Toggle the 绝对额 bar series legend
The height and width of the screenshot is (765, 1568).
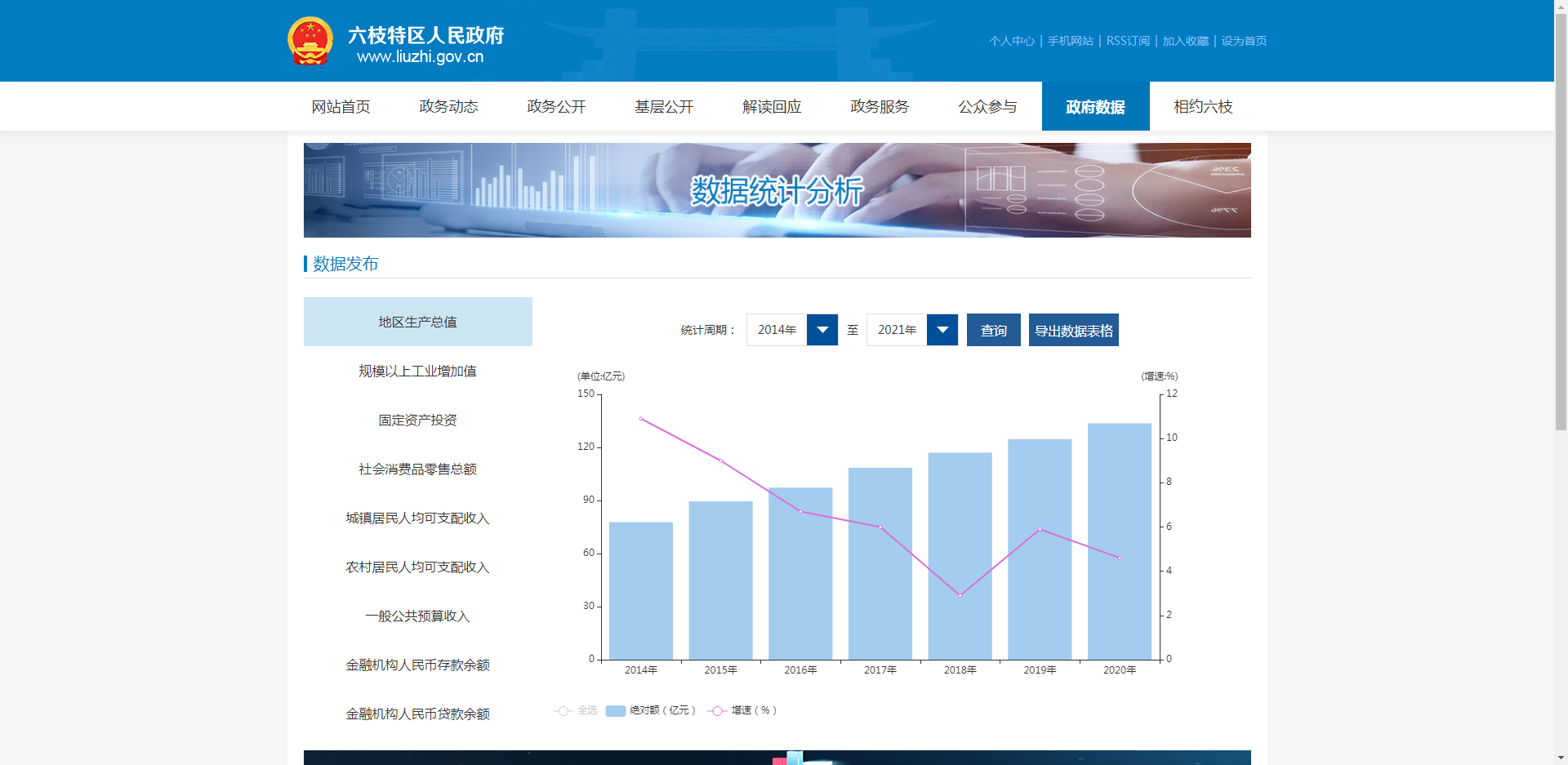click(x=651, y=710)
